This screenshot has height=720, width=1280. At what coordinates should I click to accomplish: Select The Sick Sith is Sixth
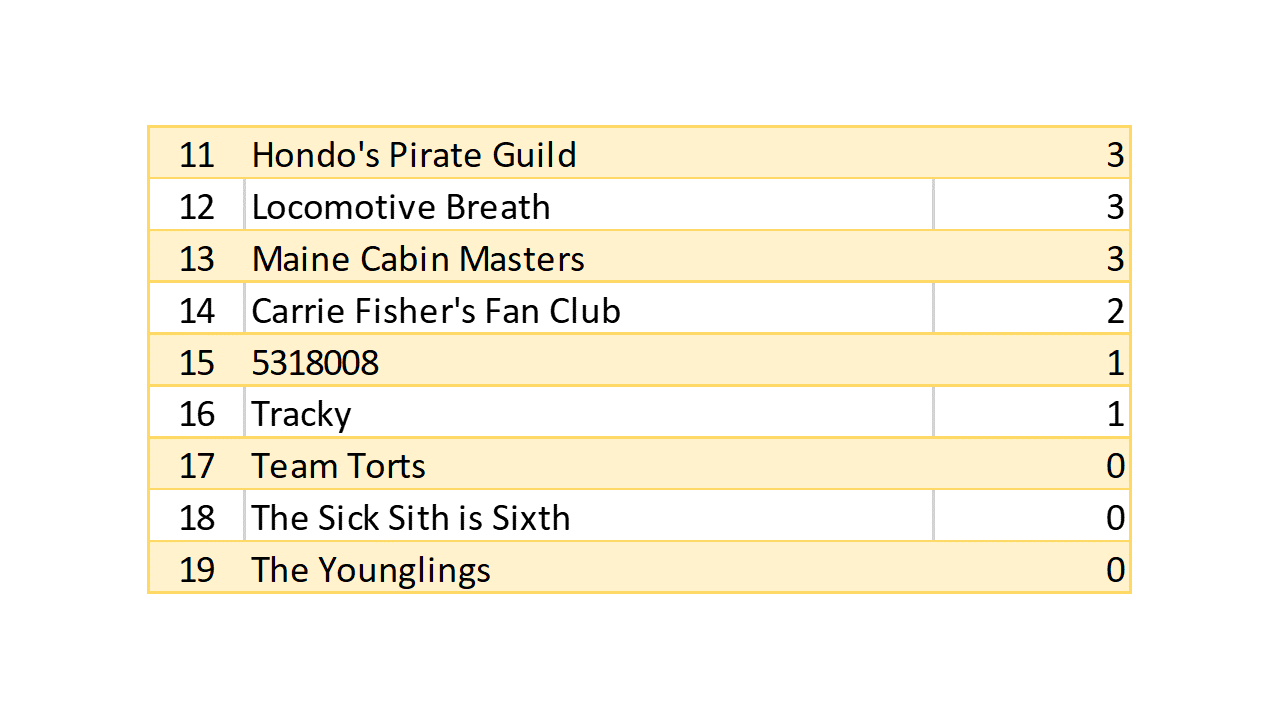pos(411,519)
